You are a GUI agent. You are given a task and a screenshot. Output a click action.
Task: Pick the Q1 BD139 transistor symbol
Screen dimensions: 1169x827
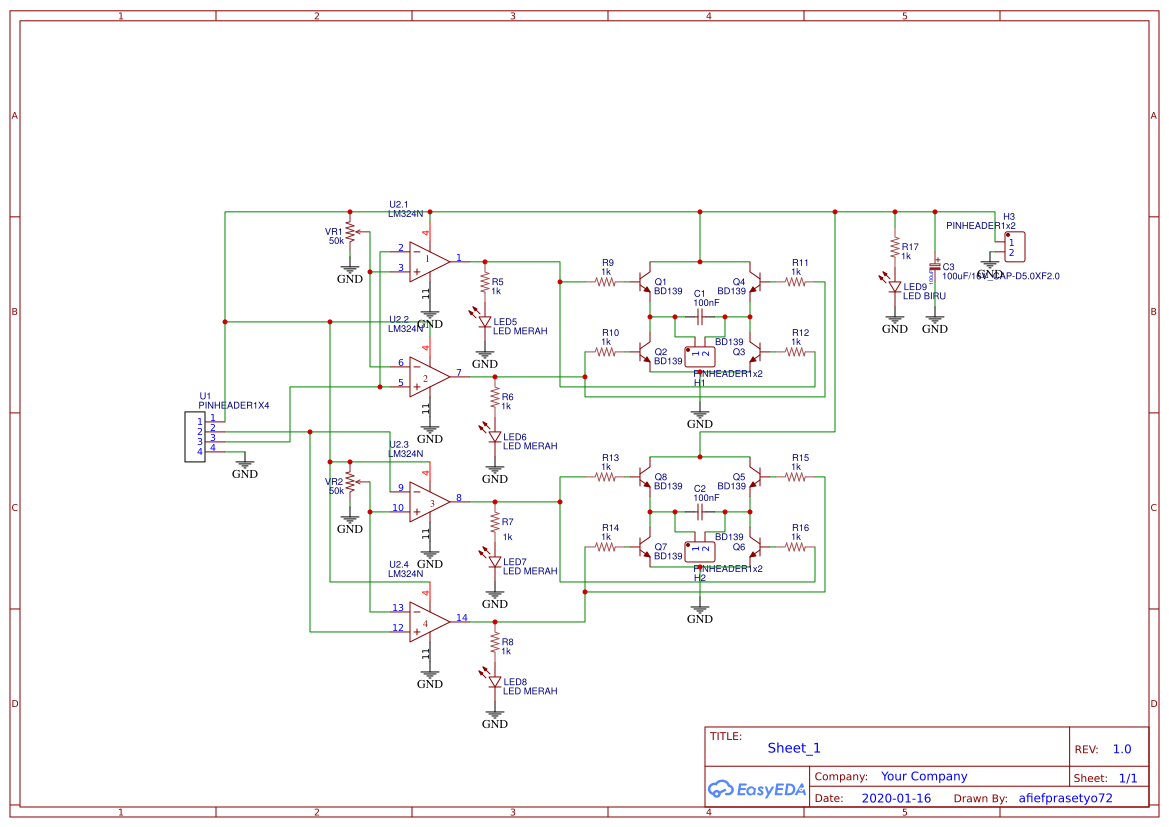pyautogui.click(x=647, y=283)
